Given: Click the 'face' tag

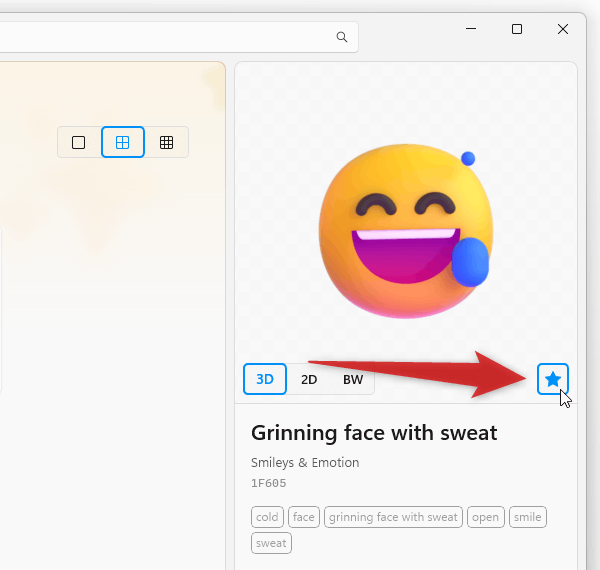Looking at the screenshot, I should [x=304, y=517].
